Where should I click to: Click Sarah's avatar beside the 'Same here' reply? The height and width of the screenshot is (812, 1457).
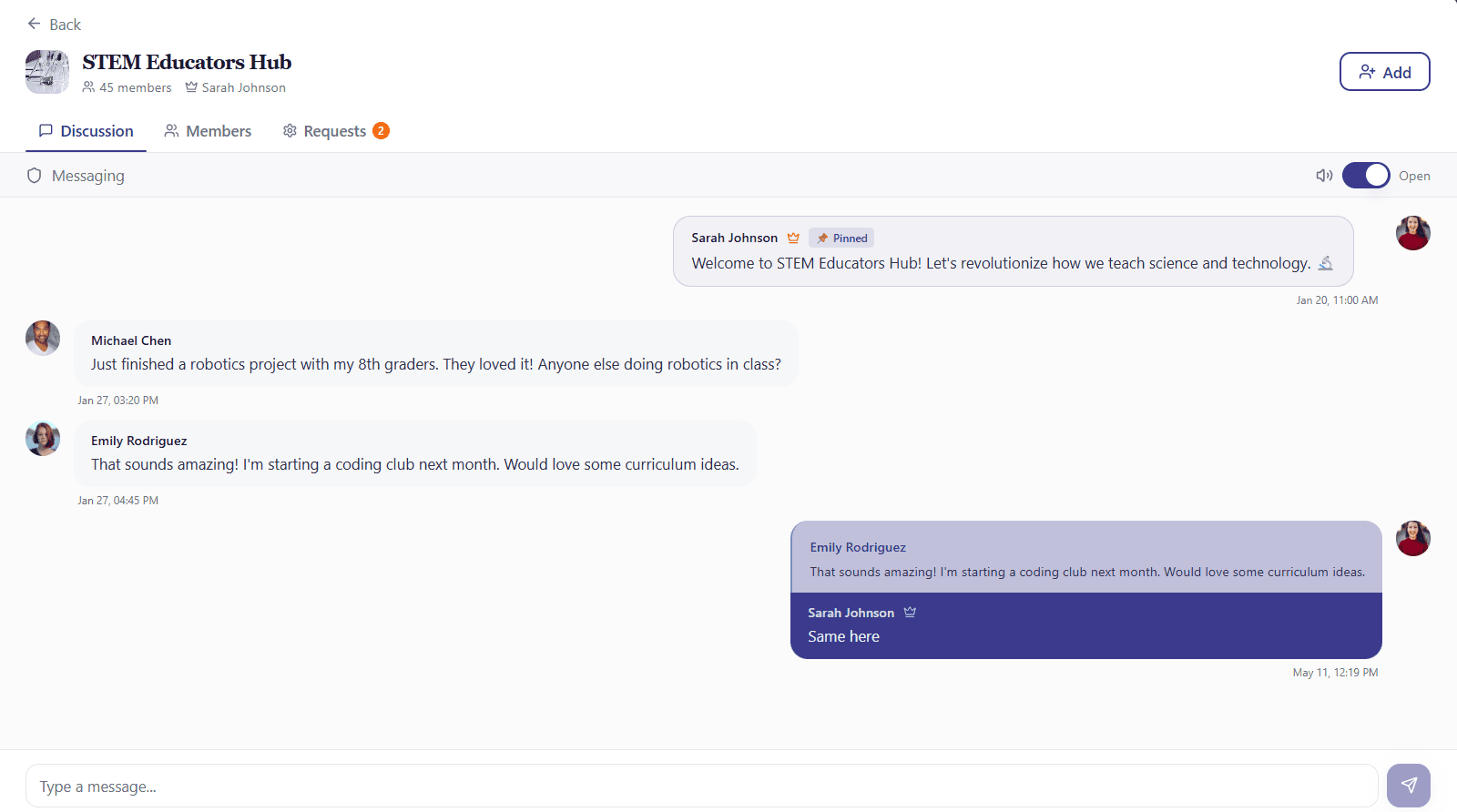pos(1413,538)
